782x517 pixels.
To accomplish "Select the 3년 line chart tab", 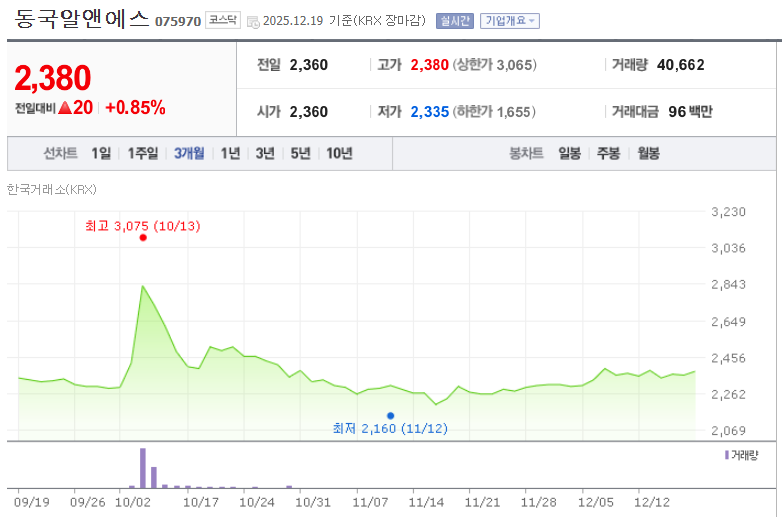I will click(265, 154).
